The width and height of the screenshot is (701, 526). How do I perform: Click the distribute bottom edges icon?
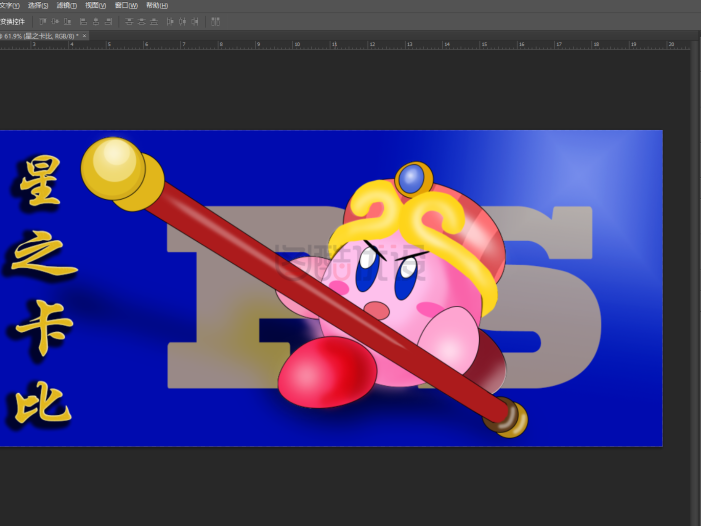[x=153, y=21]
